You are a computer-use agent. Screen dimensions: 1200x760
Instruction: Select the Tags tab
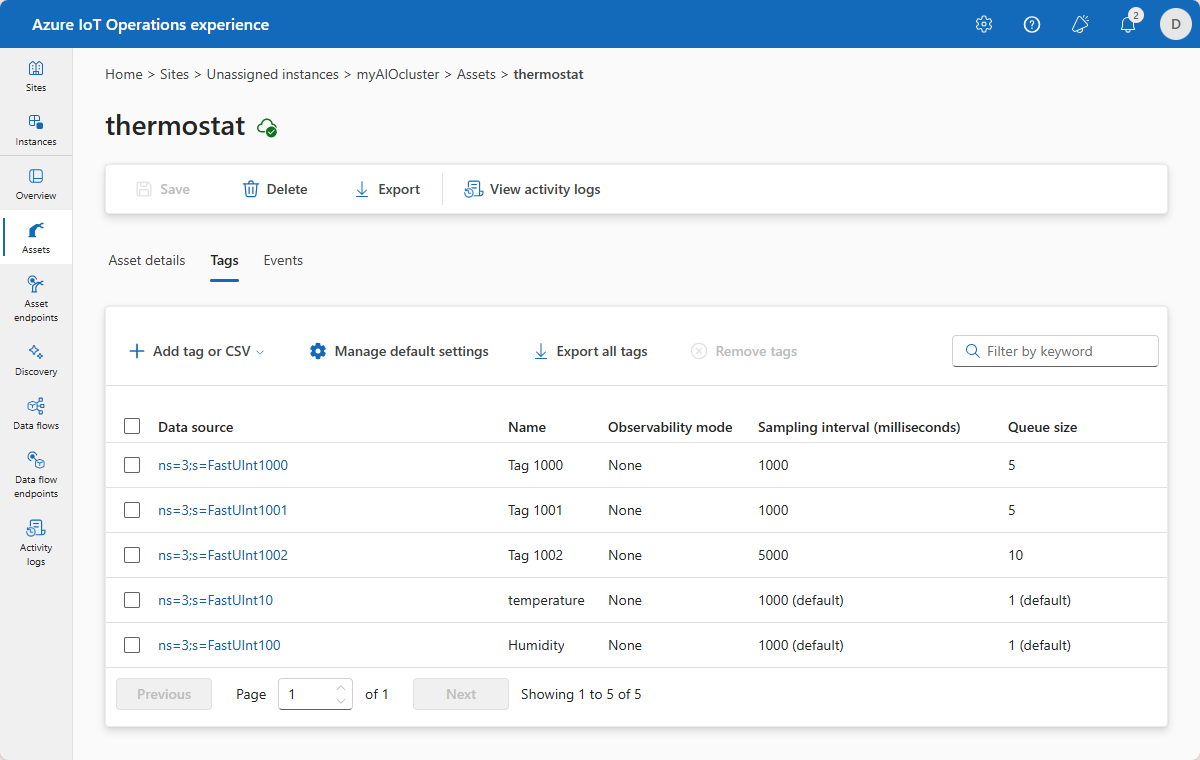(224, 260)
